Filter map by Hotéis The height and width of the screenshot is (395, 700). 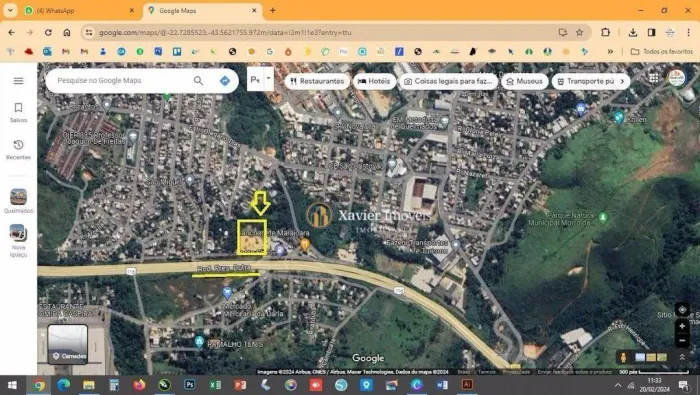[374, 81]
